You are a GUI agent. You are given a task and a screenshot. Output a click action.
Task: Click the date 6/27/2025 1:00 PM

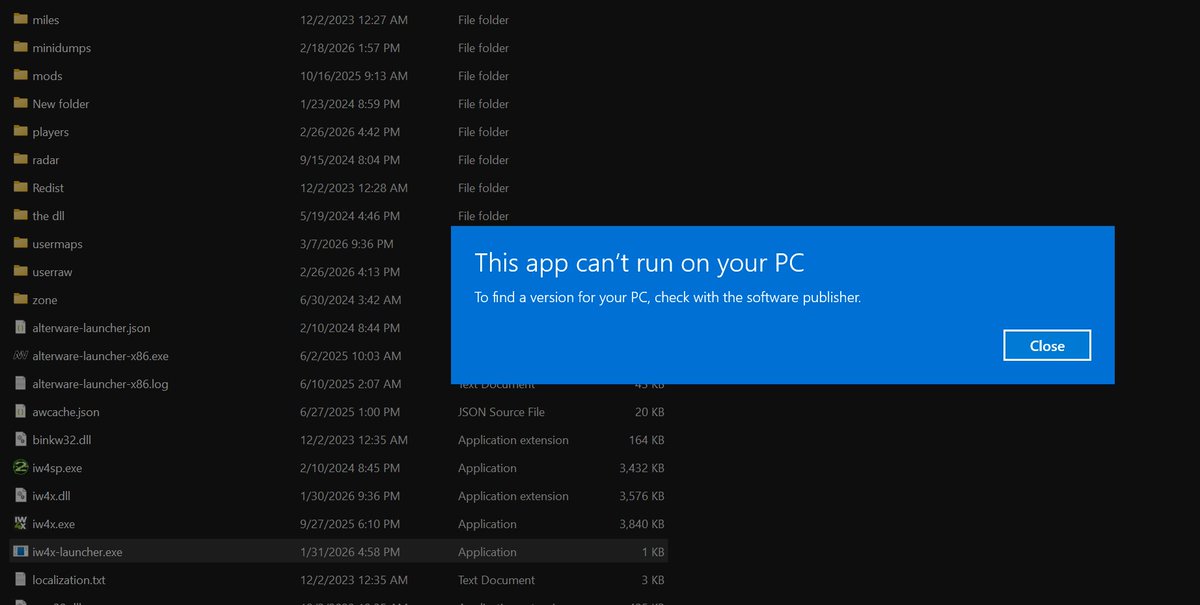[x=350, y=412]
